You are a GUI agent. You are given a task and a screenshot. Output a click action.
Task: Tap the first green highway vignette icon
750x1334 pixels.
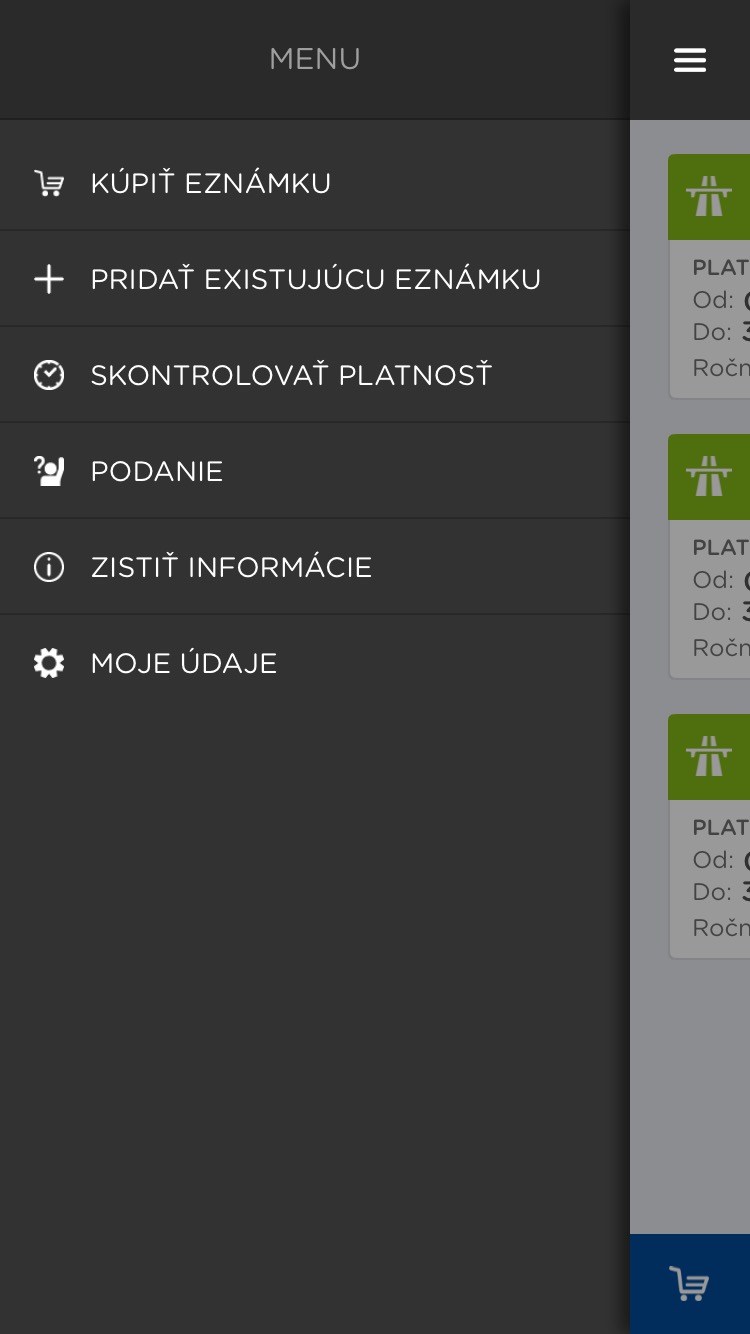[x=709, y=197]
